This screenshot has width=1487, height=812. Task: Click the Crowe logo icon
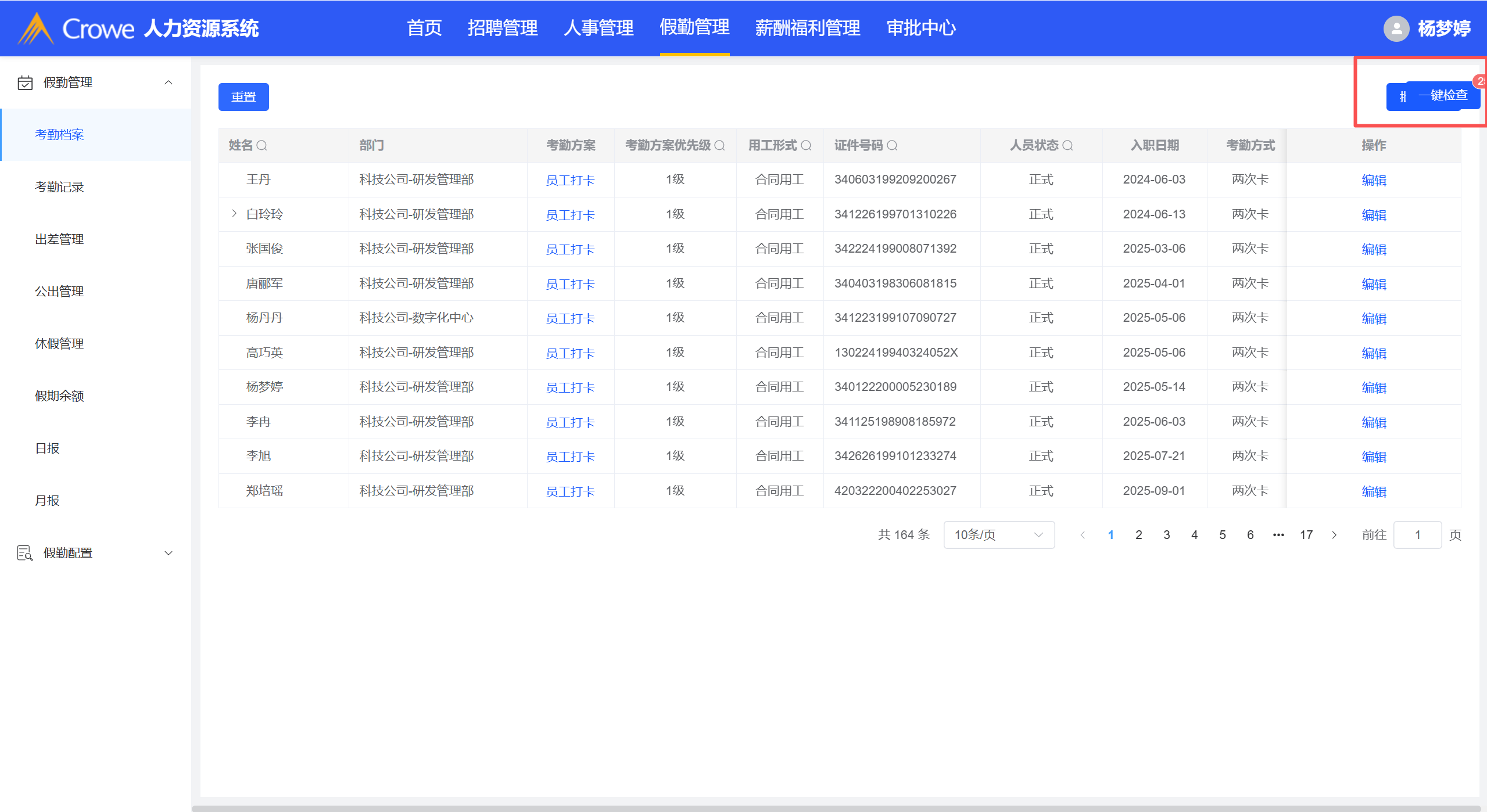pyautogui.click(x=36, y=28)
